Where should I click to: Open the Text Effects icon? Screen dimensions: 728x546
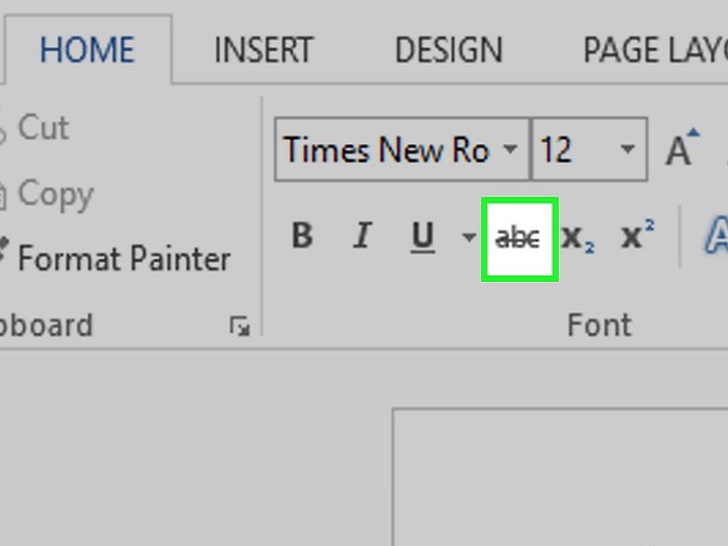pyautogui.click(x=716, y=237)
